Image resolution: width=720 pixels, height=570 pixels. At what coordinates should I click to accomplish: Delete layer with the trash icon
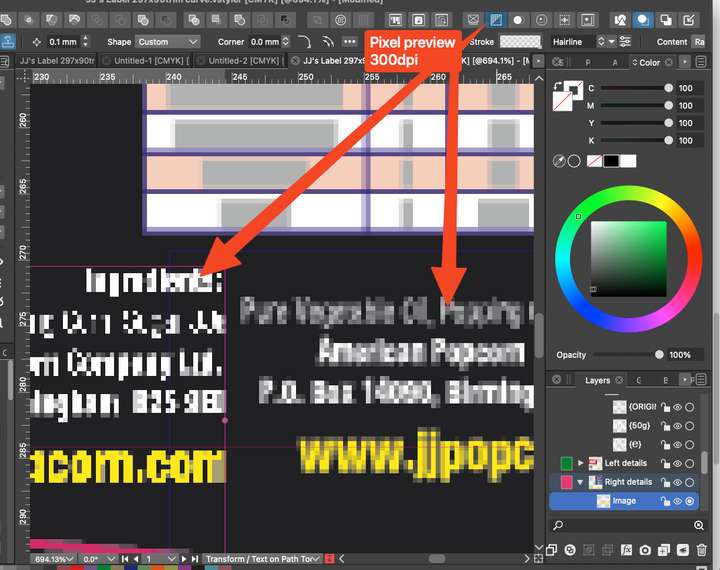(701, 550)
